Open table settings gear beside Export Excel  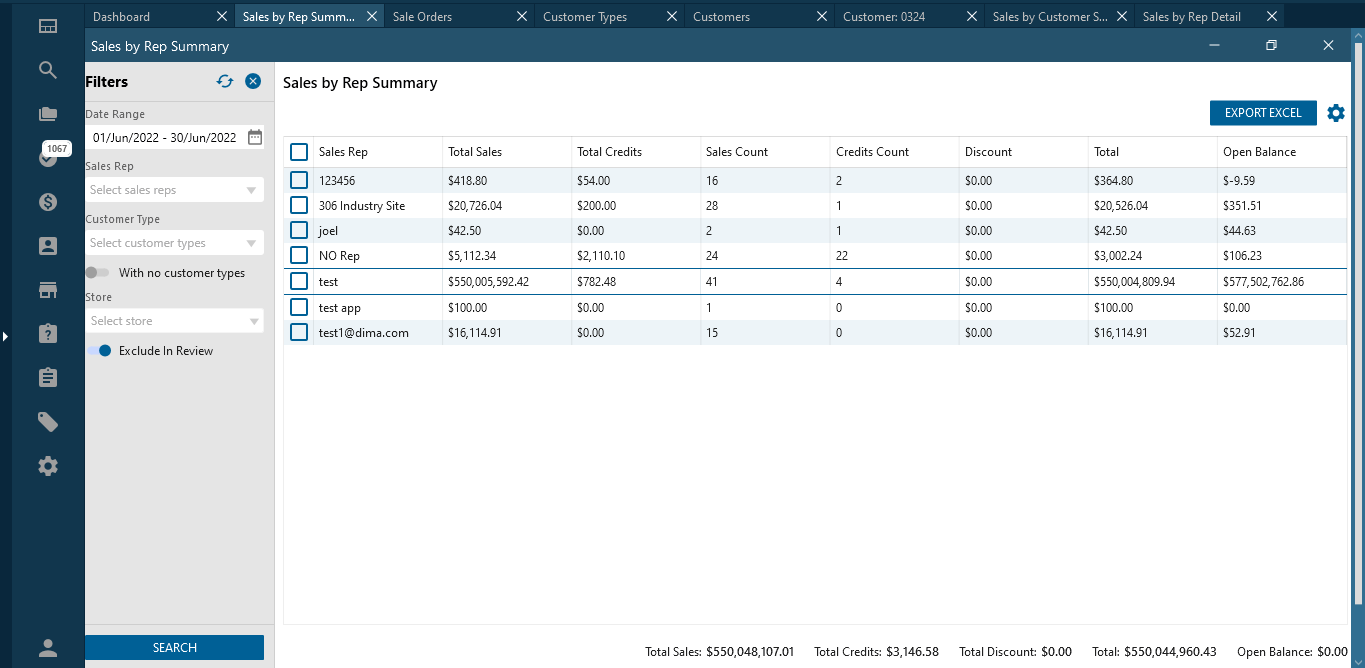[1336, 113]
